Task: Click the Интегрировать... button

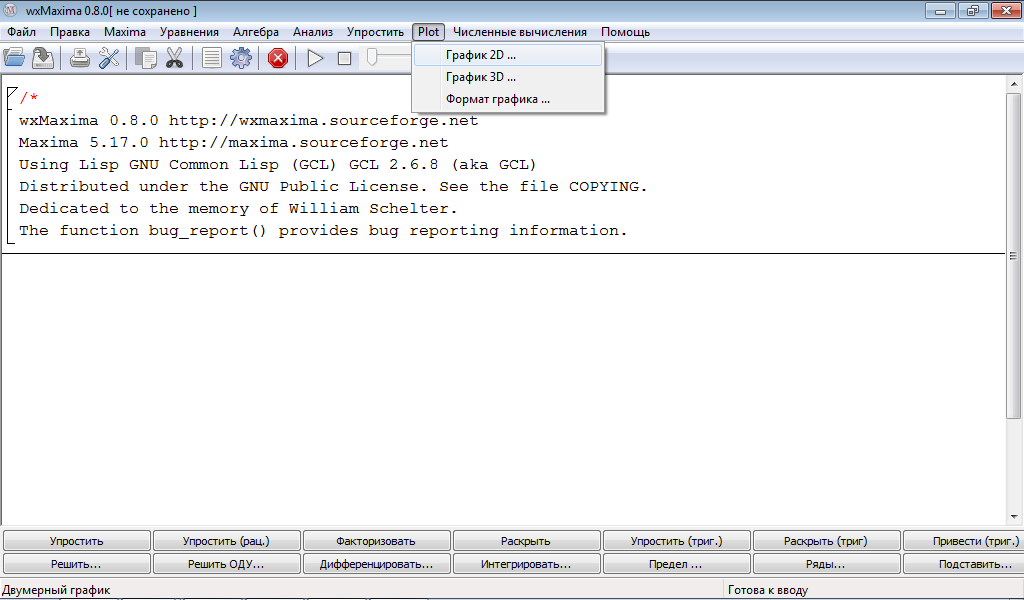Action: point(526,563)
